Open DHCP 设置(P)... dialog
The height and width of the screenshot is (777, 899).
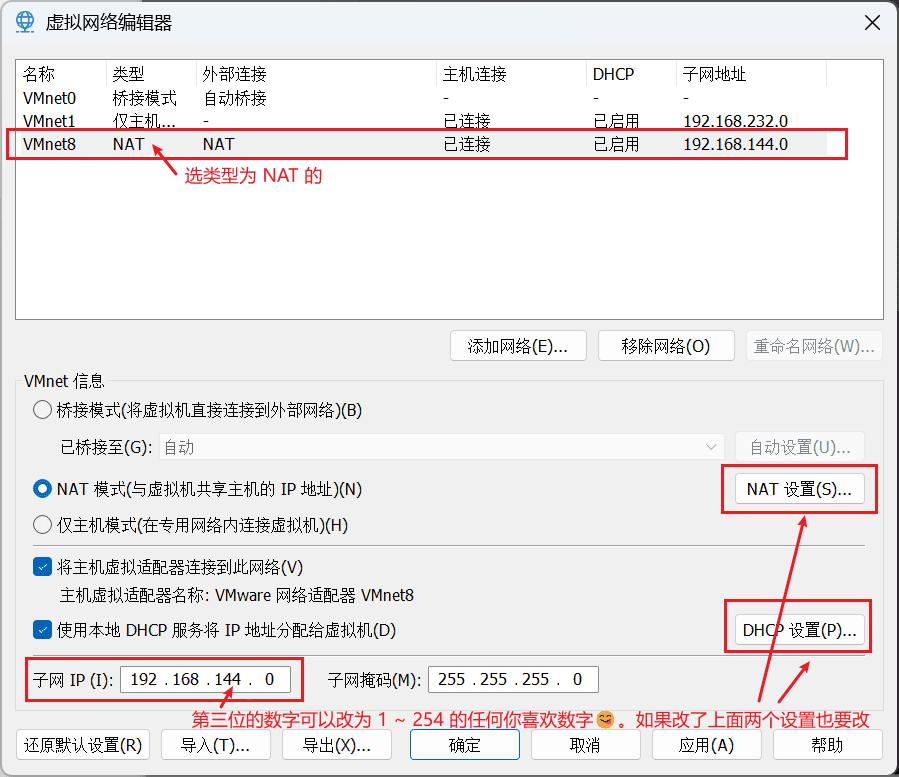[799, 630]
